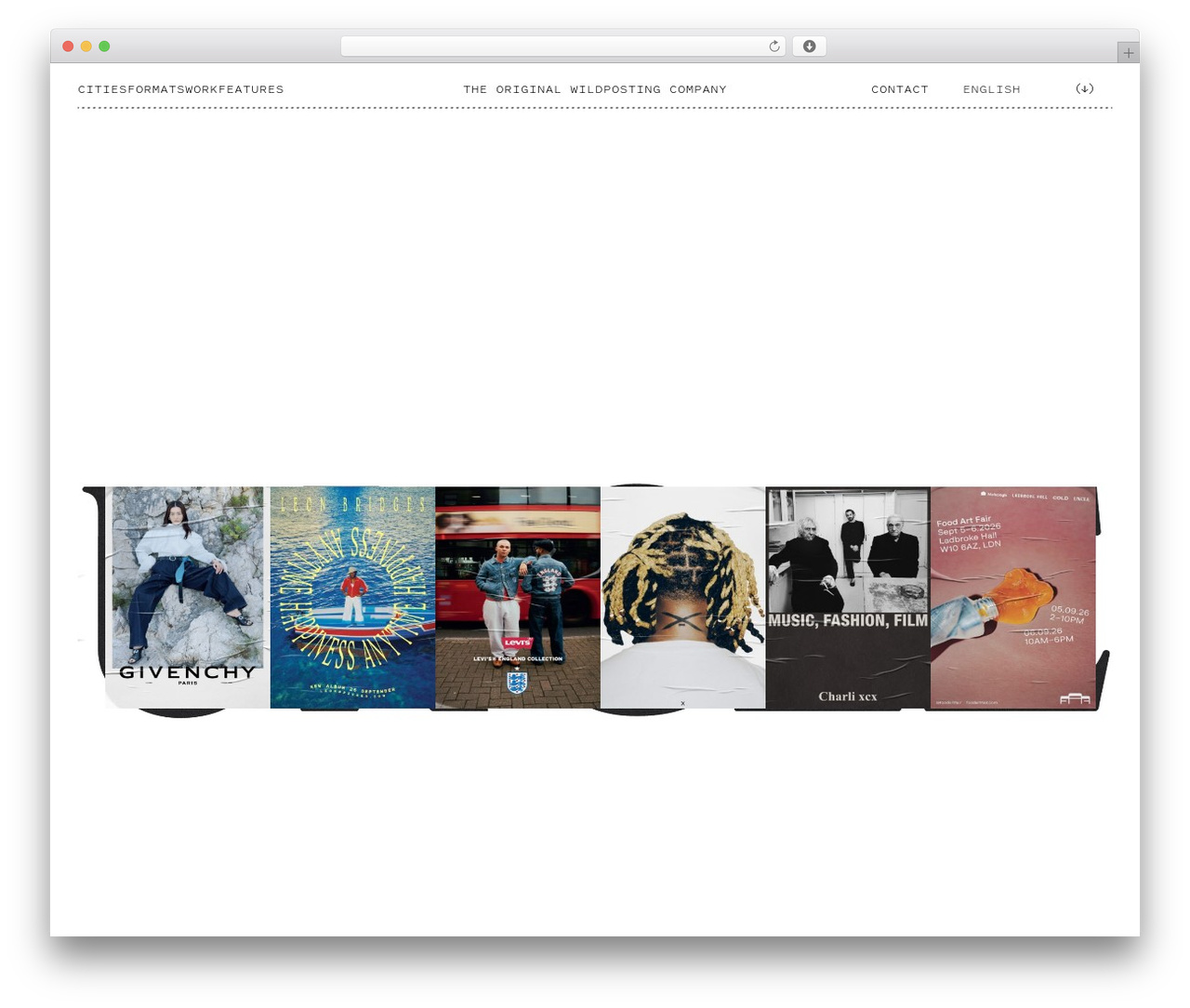View the Food Art Fair poster

pos(1013,597)
